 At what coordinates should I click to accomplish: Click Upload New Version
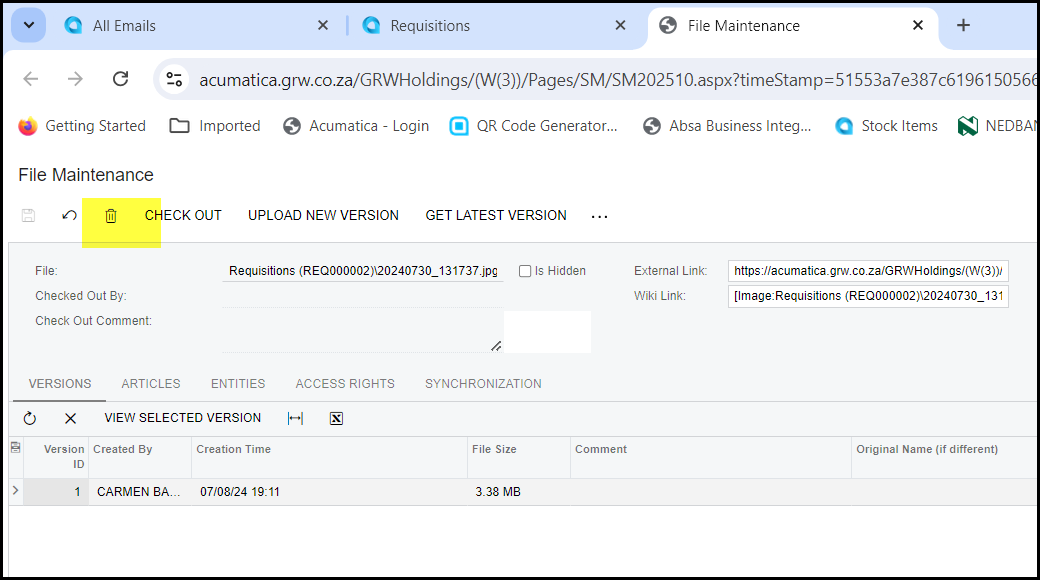click(323, 216)
